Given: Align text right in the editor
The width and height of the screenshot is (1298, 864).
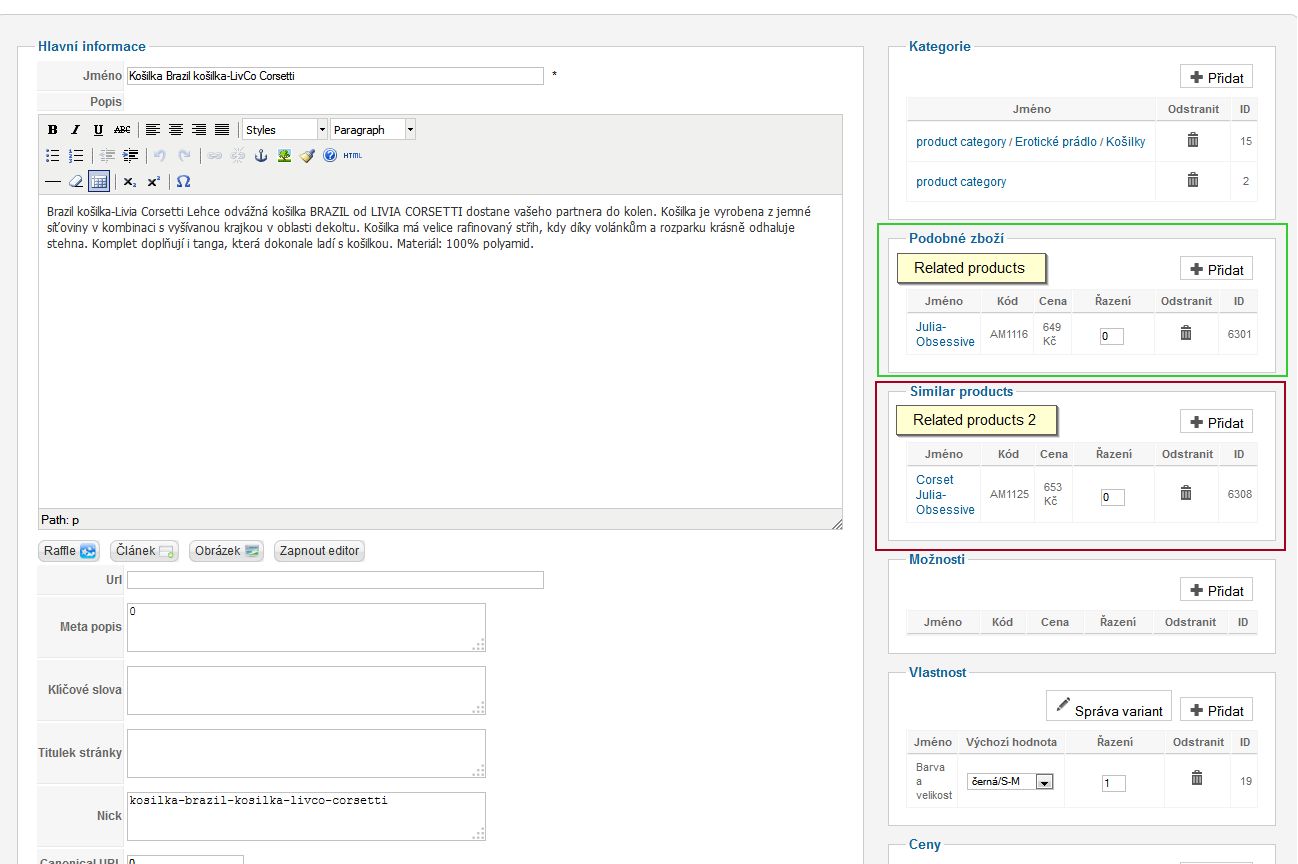Looking at the screenshot, I should [x=198, y=130].
